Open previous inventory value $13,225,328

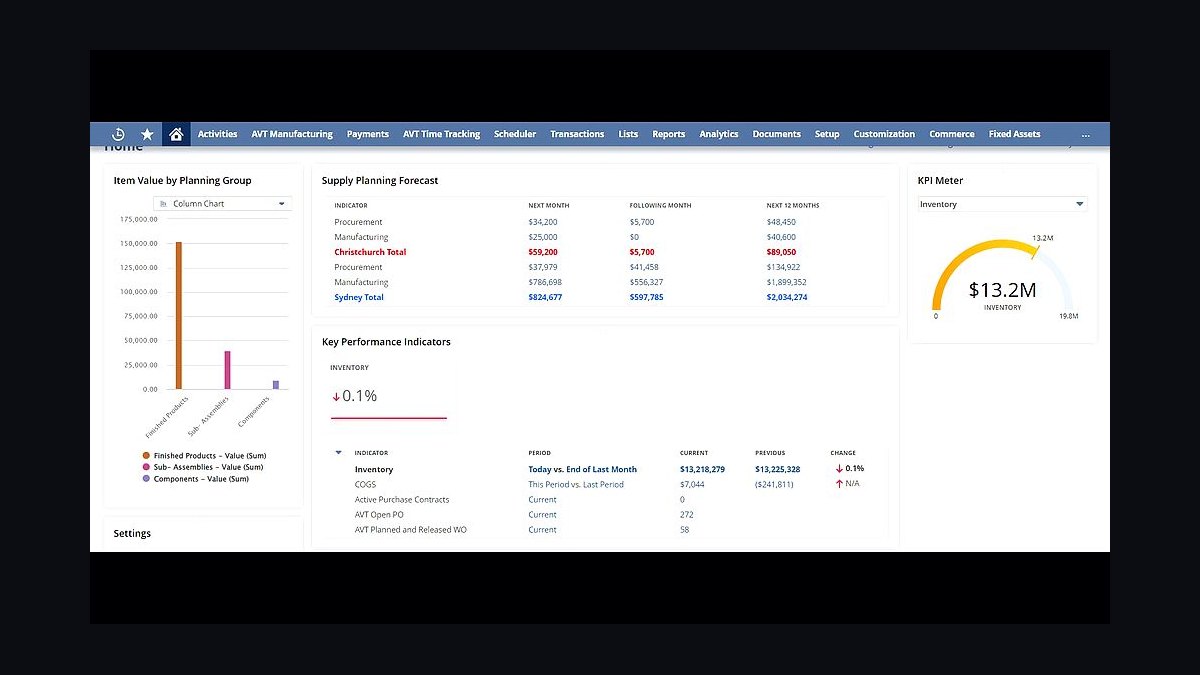(778, 469)
